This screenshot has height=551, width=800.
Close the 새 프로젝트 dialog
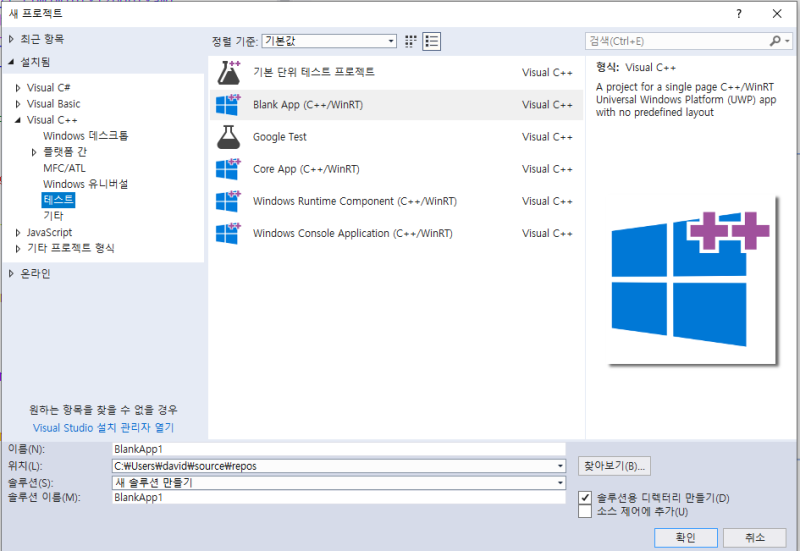pos(777,14)
